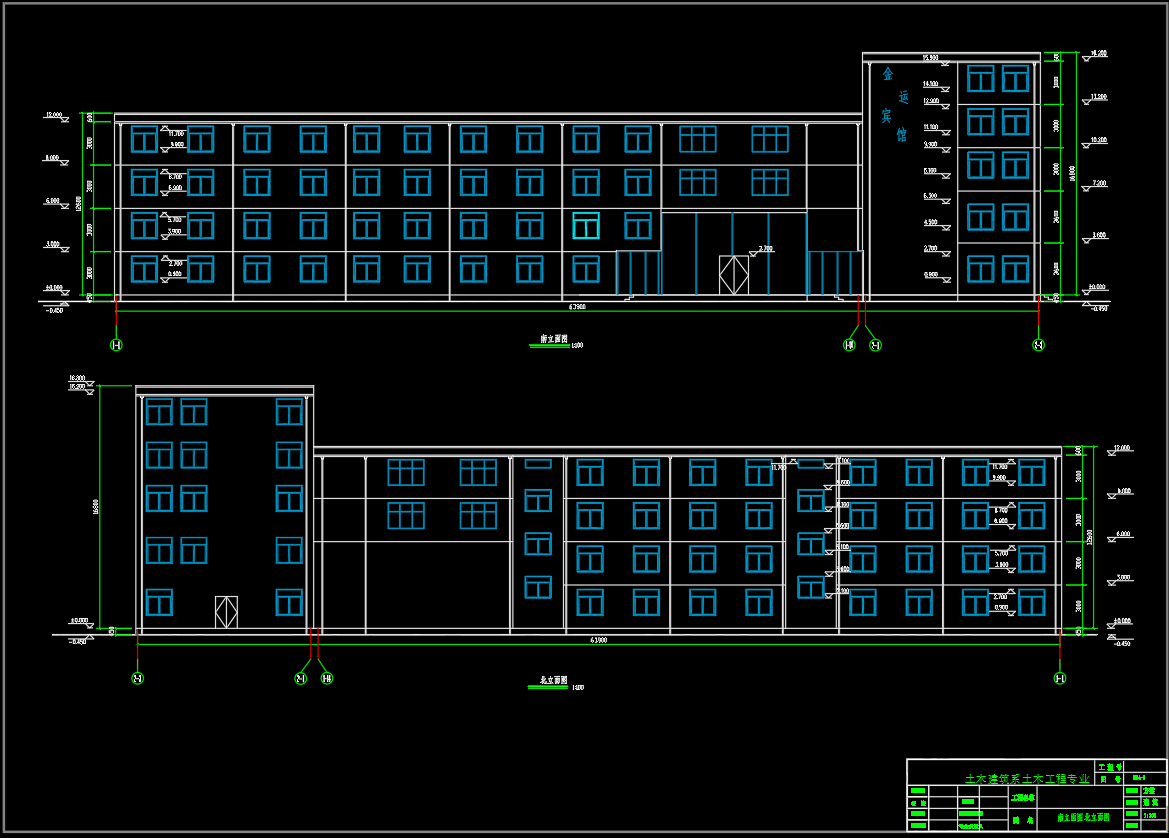Select leftmost axis bubble of north elevation
This screenshot has width=1169, height=838.
click(x=138, y=678)
